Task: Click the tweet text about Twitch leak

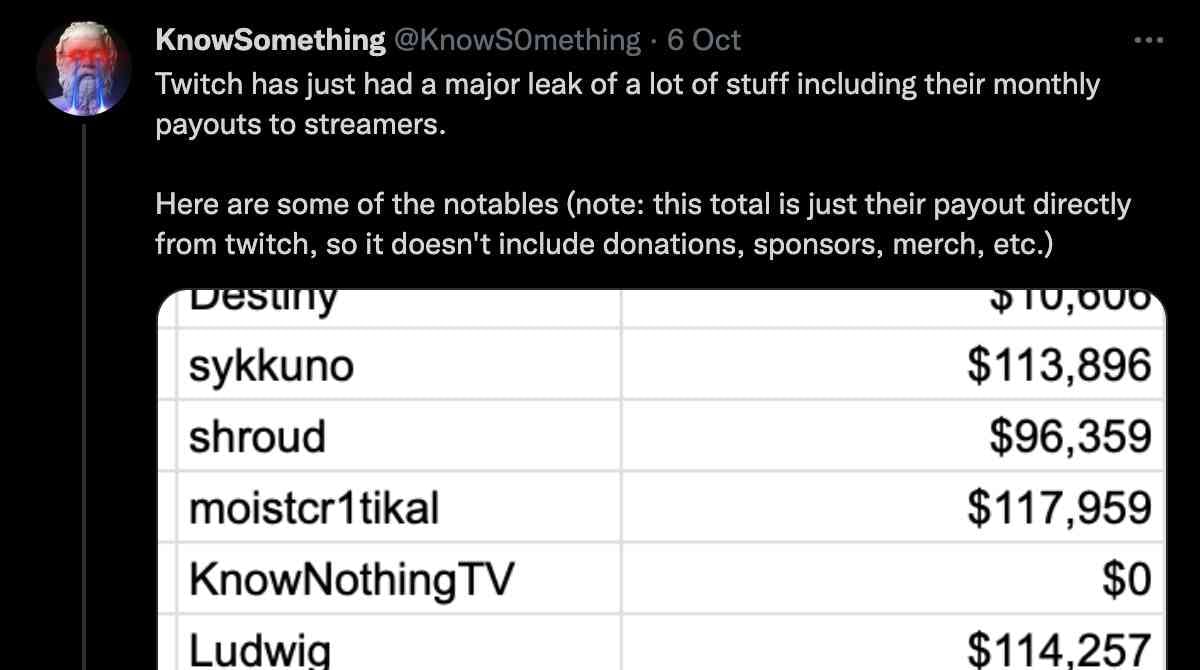Action: click(x=628, y=105)
